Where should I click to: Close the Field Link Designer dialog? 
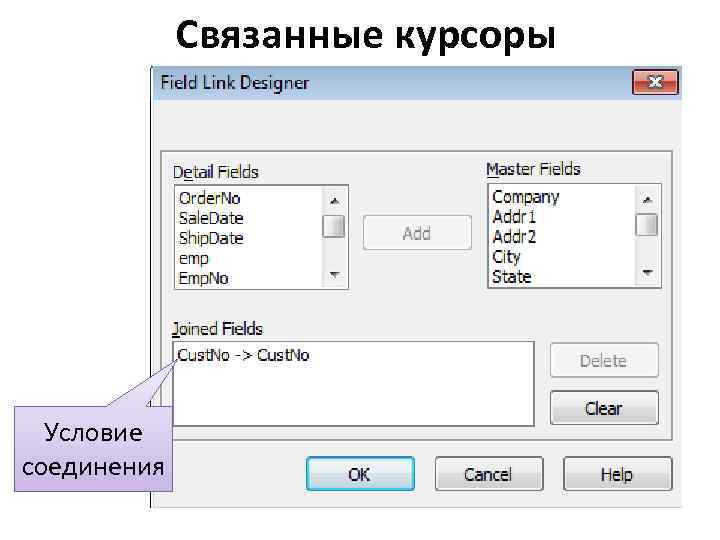point(655,82)
